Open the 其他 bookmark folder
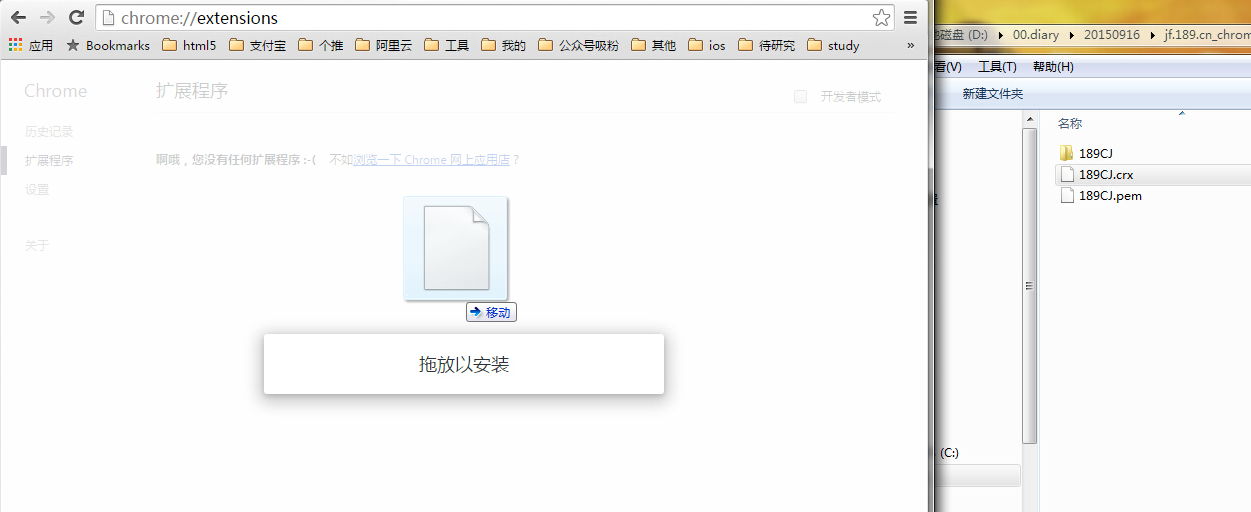 coord(654,45)
